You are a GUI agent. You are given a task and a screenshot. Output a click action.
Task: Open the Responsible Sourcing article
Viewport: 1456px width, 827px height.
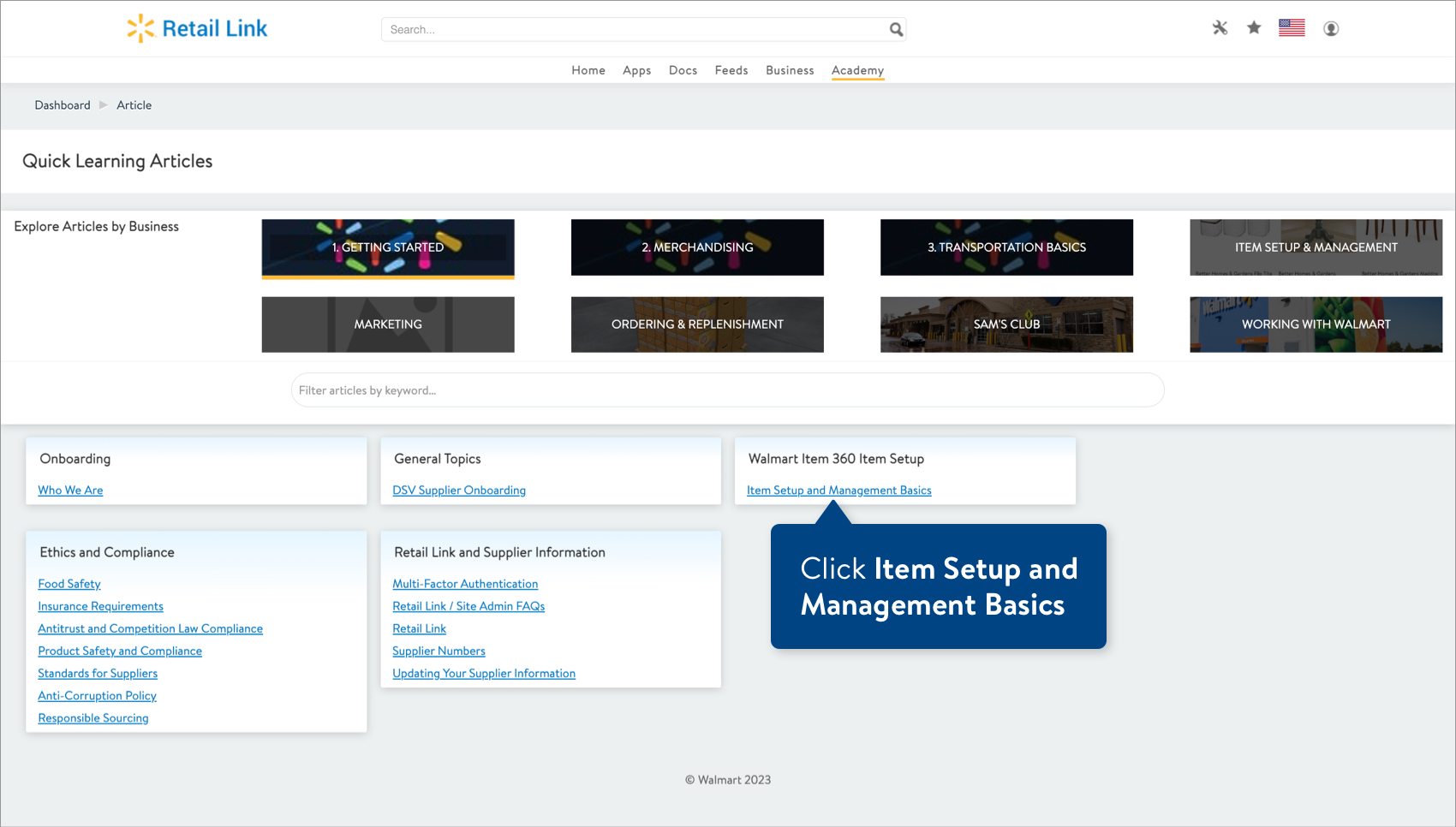(x=93, y=717)
